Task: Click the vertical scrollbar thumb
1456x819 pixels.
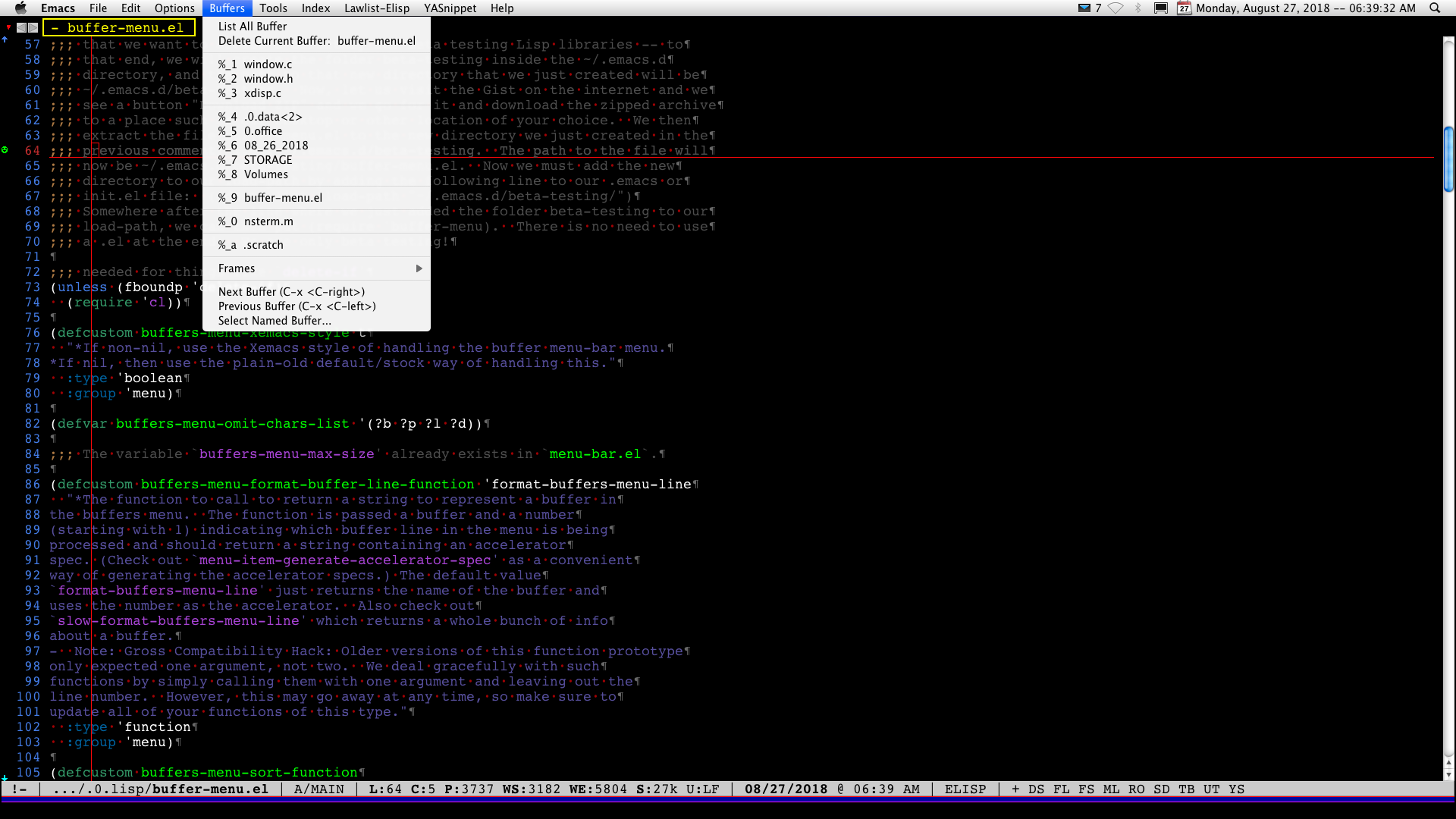Action: (x=1448, y=158)
